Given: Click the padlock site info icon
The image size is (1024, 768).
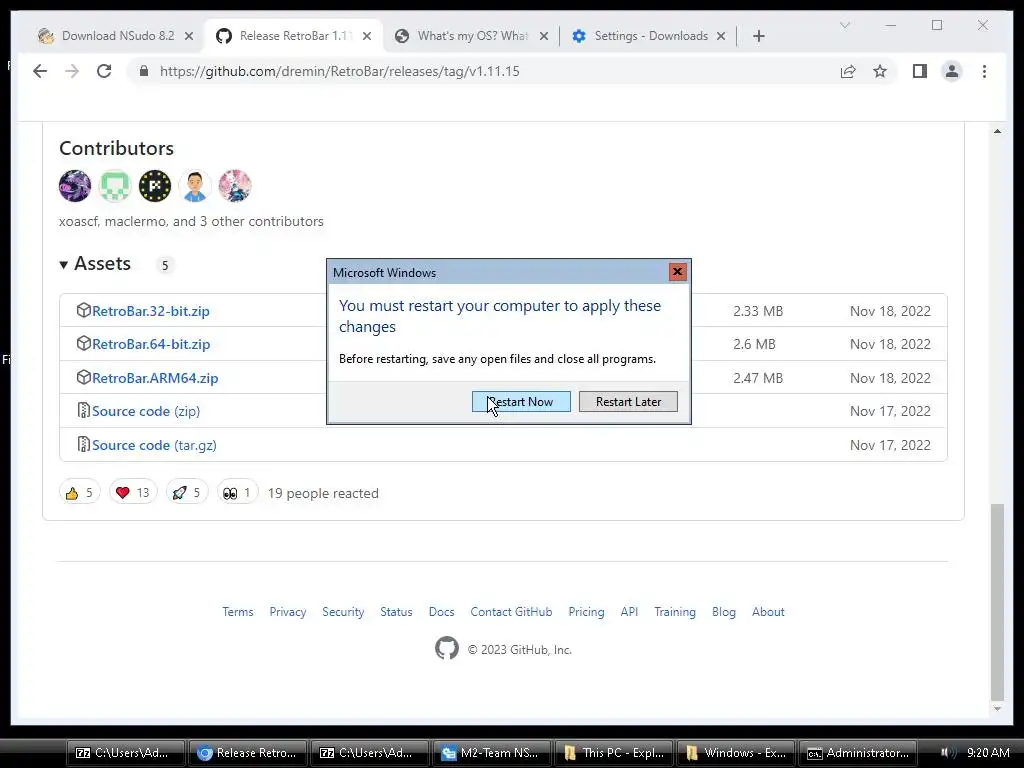Looking at the screenshot, I should [x=144, y=71].
